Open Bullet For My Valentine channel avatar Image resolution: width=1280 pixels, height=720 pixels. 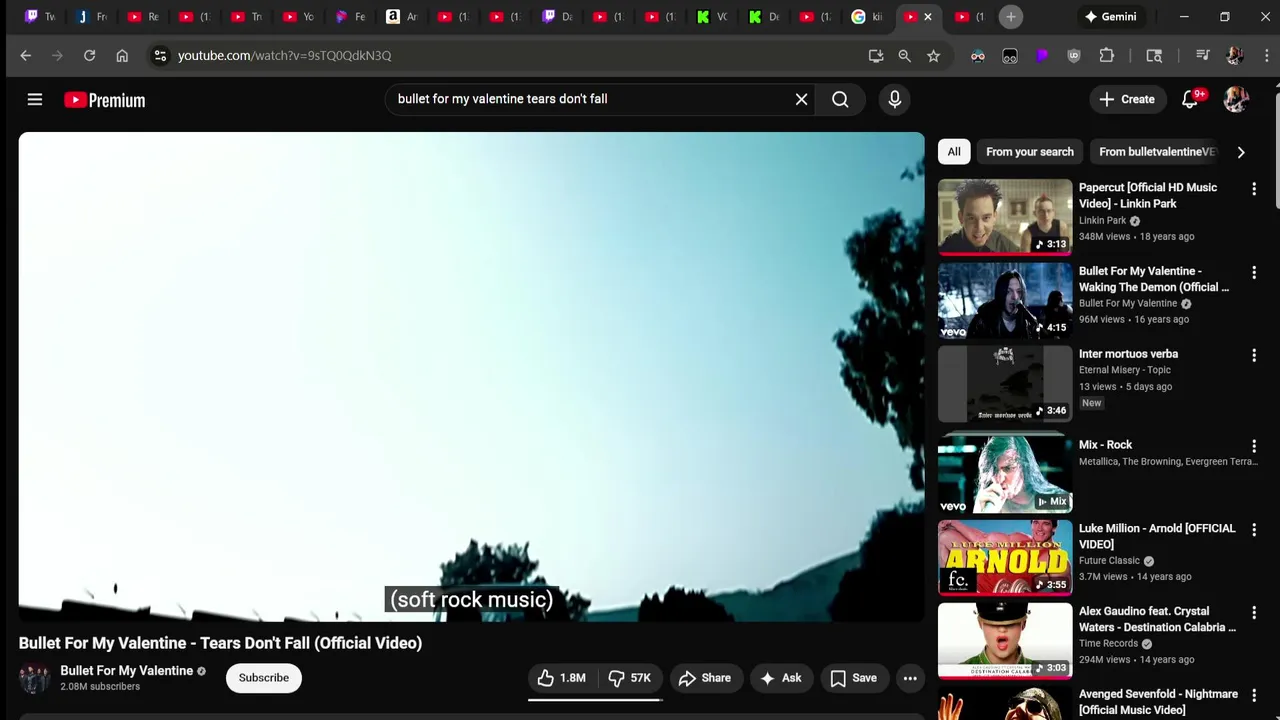pyautogui.click(x=35, y=678)
